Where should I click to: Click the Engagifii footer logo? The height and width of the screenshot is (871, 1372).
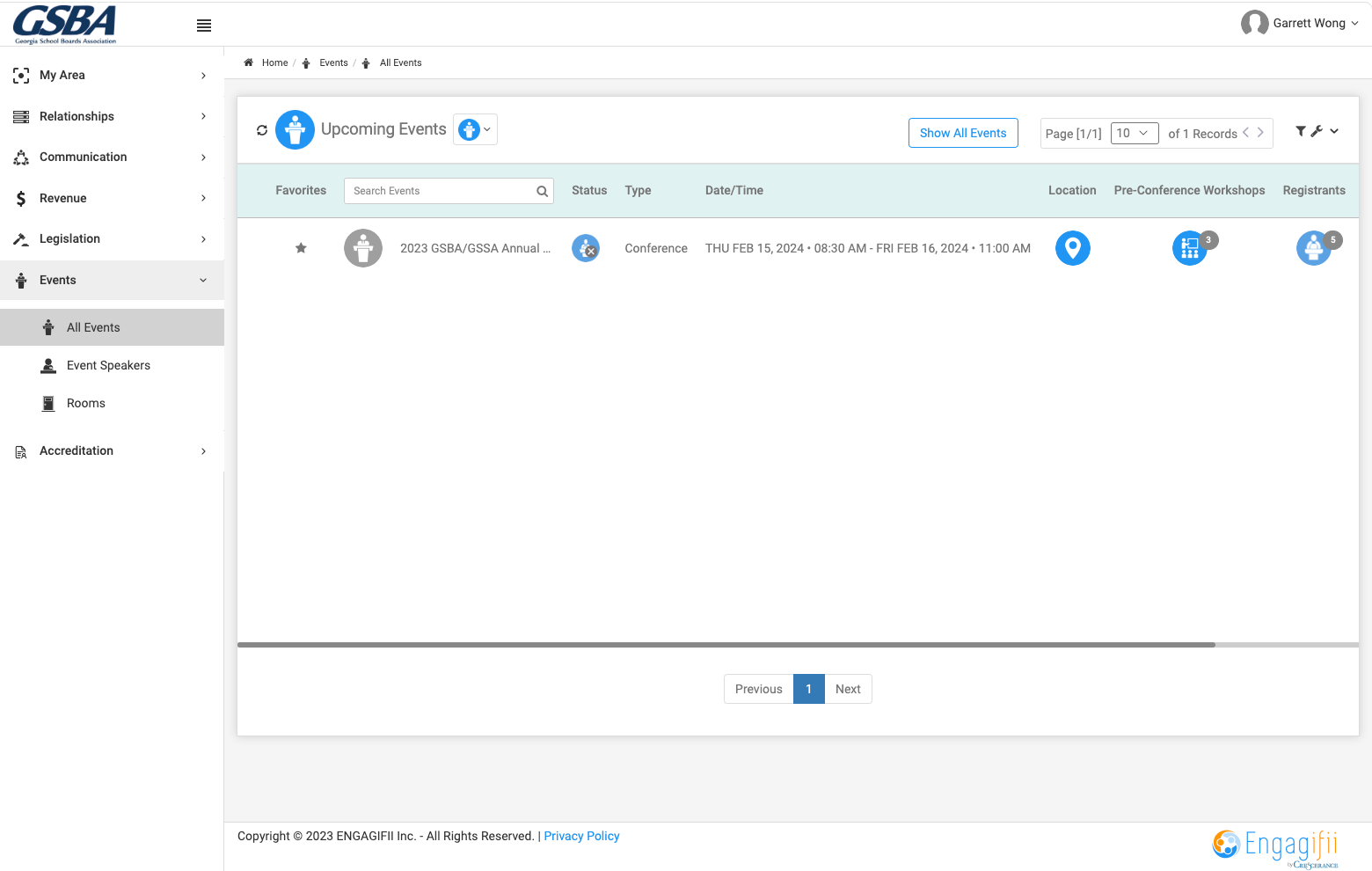[x=1275, y=847]
